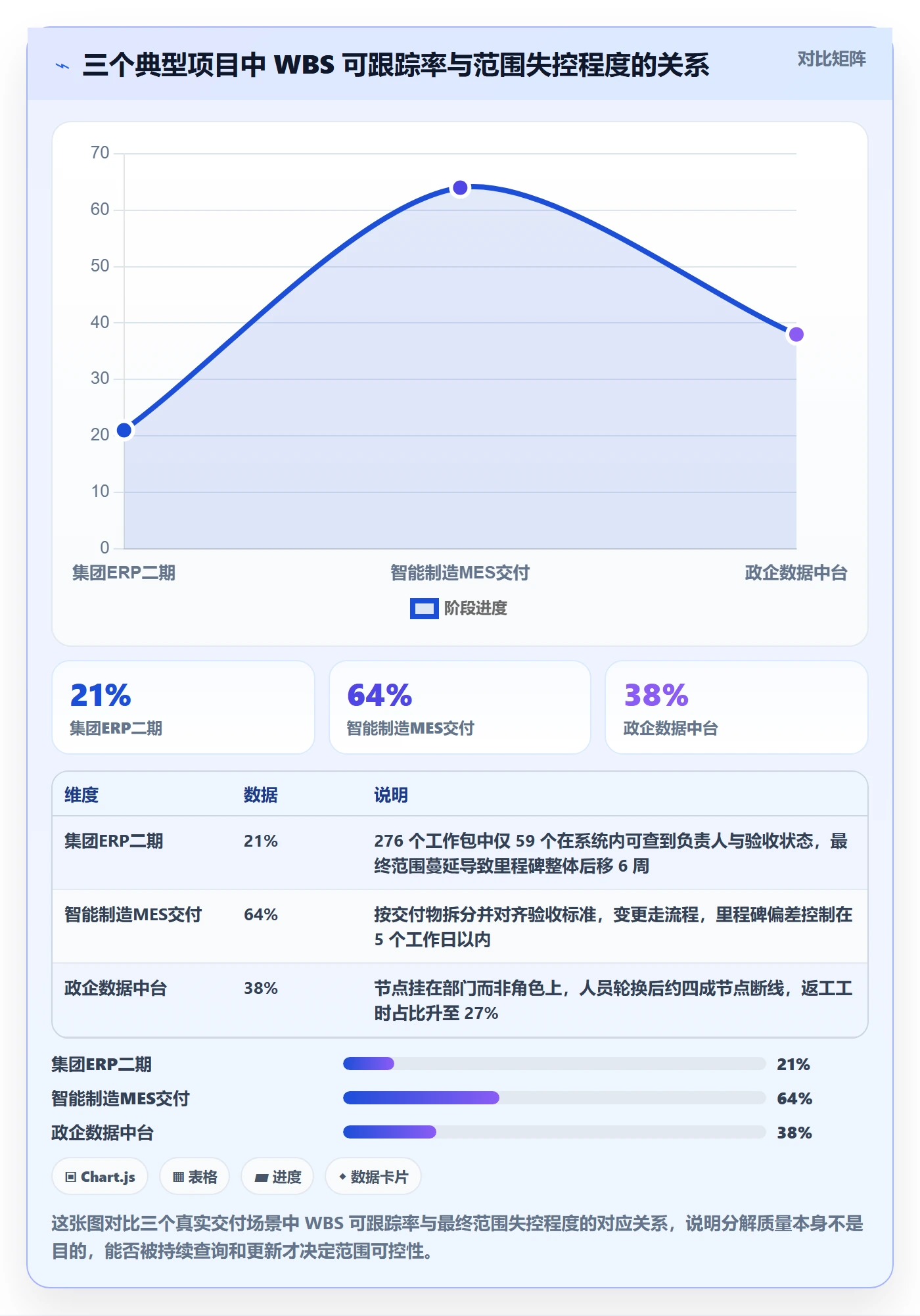Image resolution: width=920 pixels, height=1316 pixels.
Task: Click the 数据 column header
Action: click(x=261, y=795)
